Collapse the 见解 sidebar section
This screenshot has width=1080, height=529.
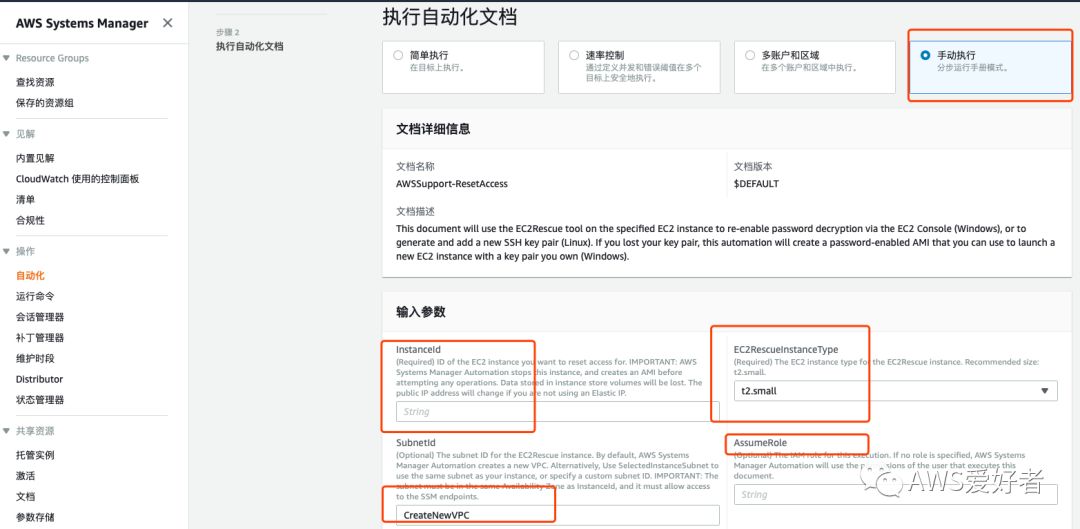(x=6, y=134)
